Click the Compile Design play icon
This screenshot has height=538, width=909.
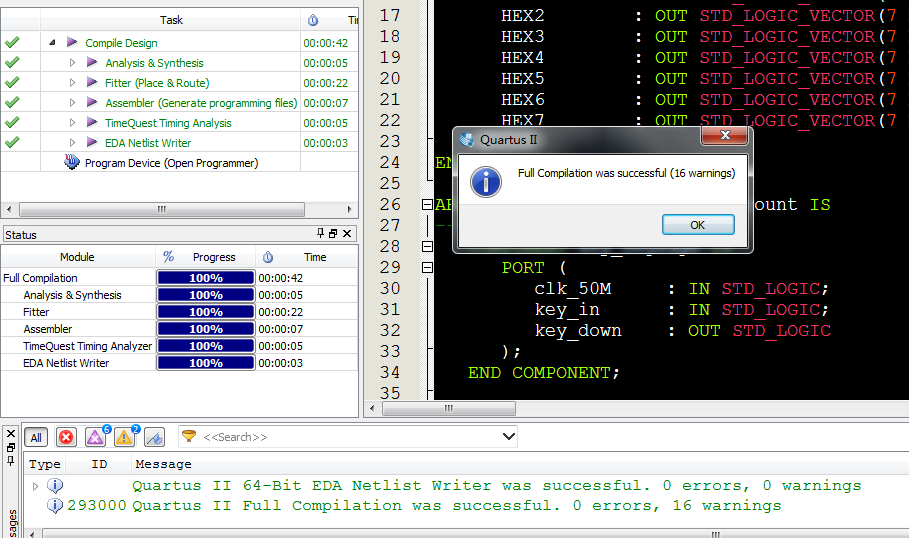point(72,43)
